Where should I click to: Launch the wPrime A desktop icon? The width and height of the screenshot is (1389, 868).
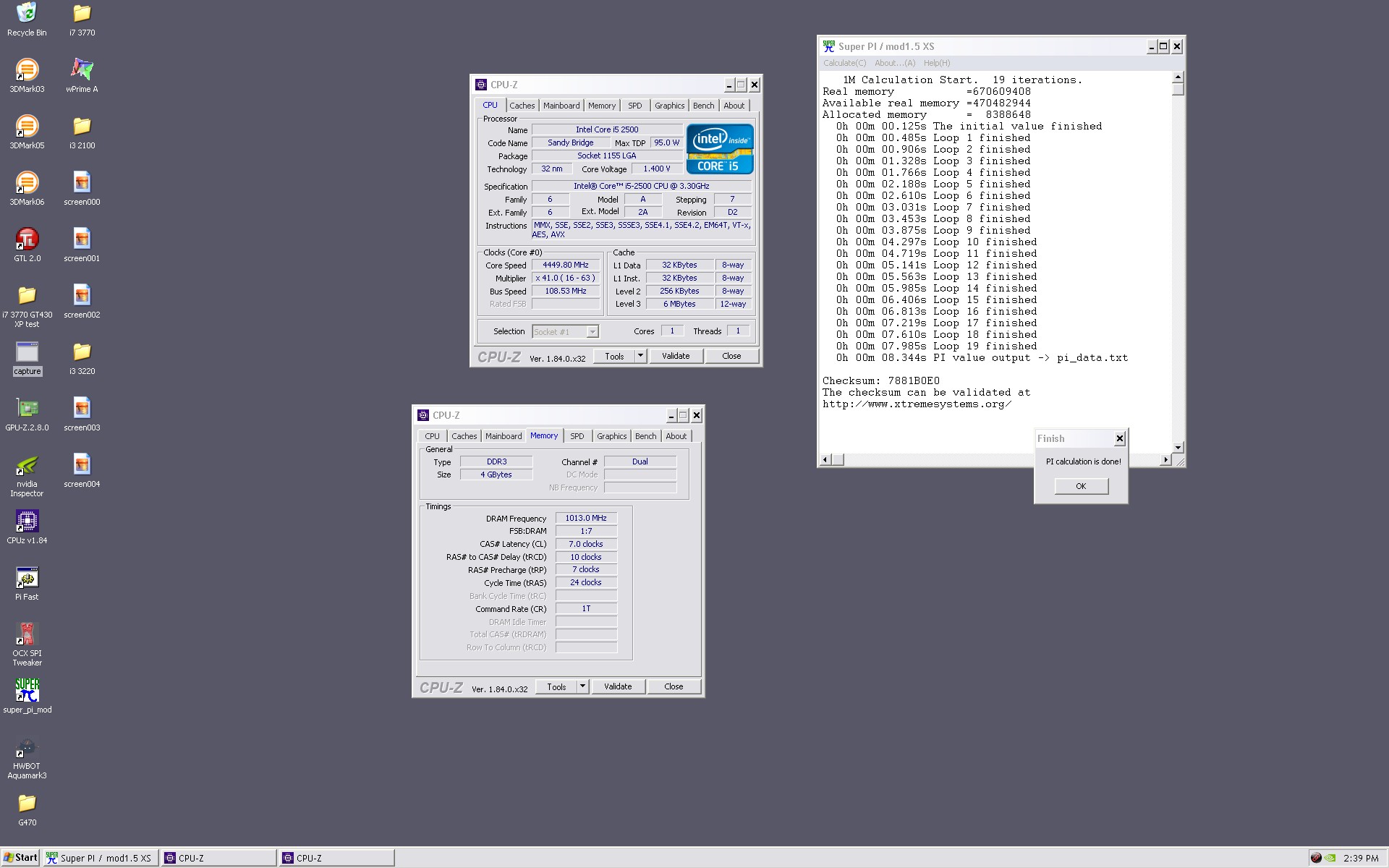coord(82,75)
